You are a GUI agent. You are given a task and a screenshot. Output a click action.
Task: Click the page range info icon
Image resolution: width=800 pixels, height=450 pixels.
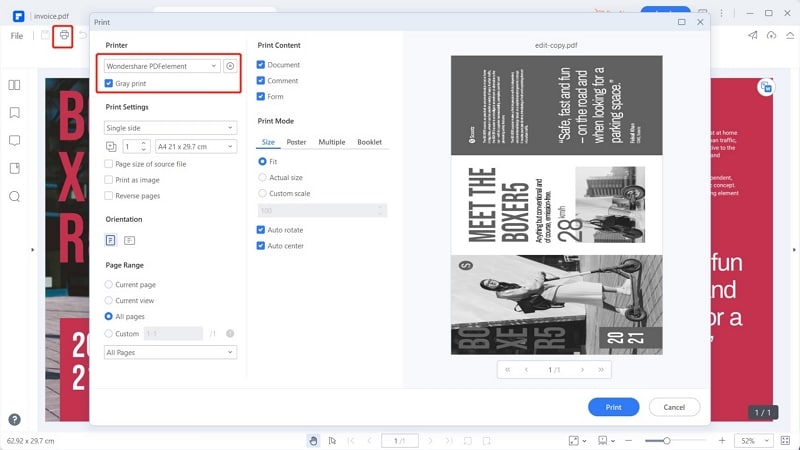point(230,333)
